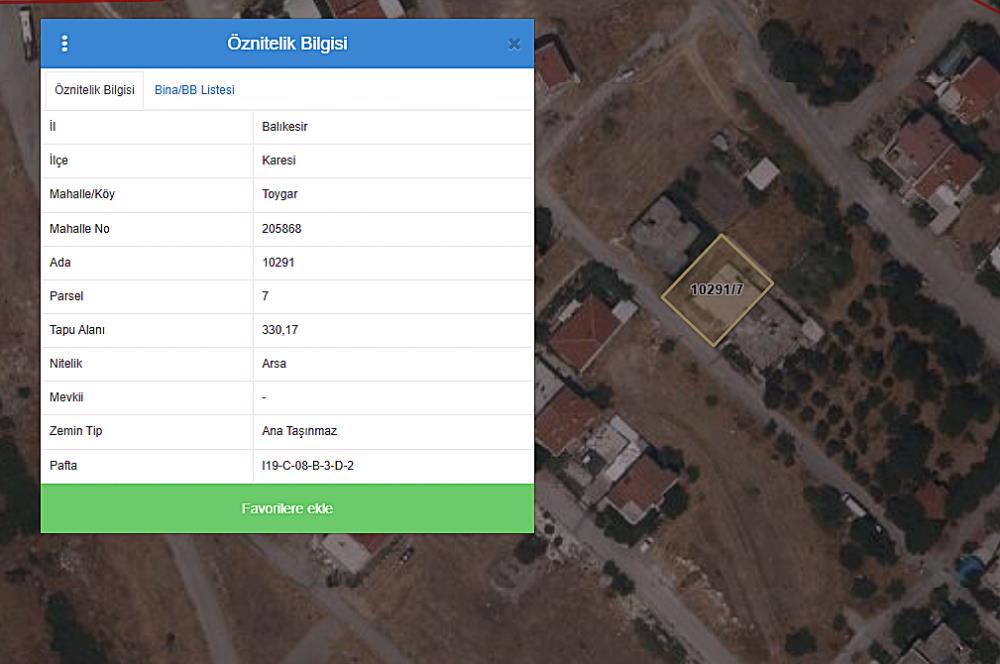Click the Mevkii row label
Screen dimensions: 1000x664
(66, 397)
